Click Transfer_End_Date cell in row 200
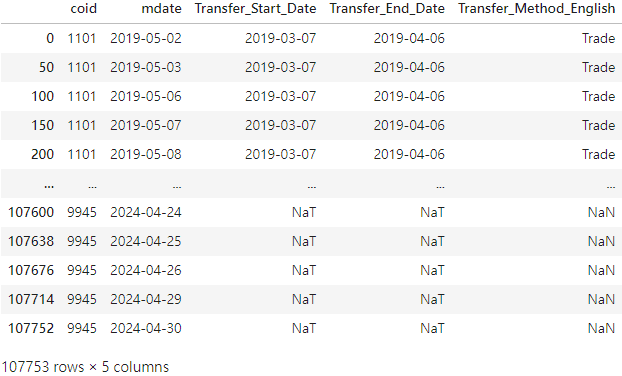 [409, 154]
